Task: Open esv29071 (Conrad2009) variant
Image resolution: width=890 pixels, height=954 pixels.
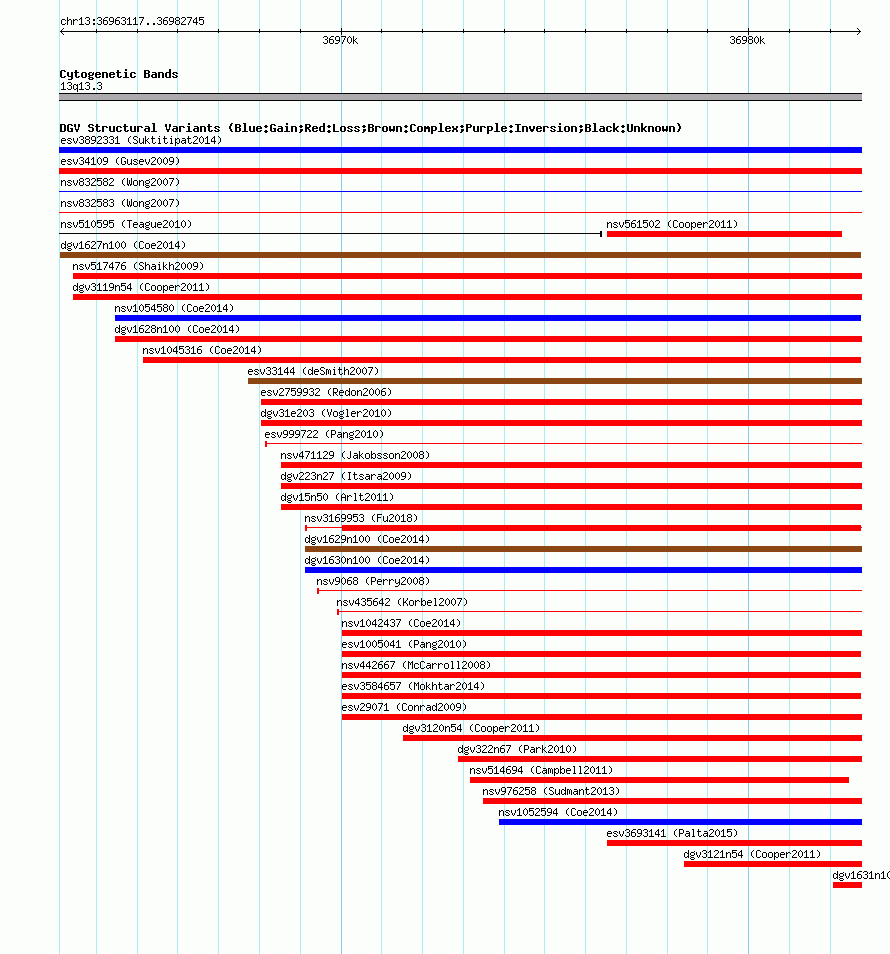Action: (404, 707)
